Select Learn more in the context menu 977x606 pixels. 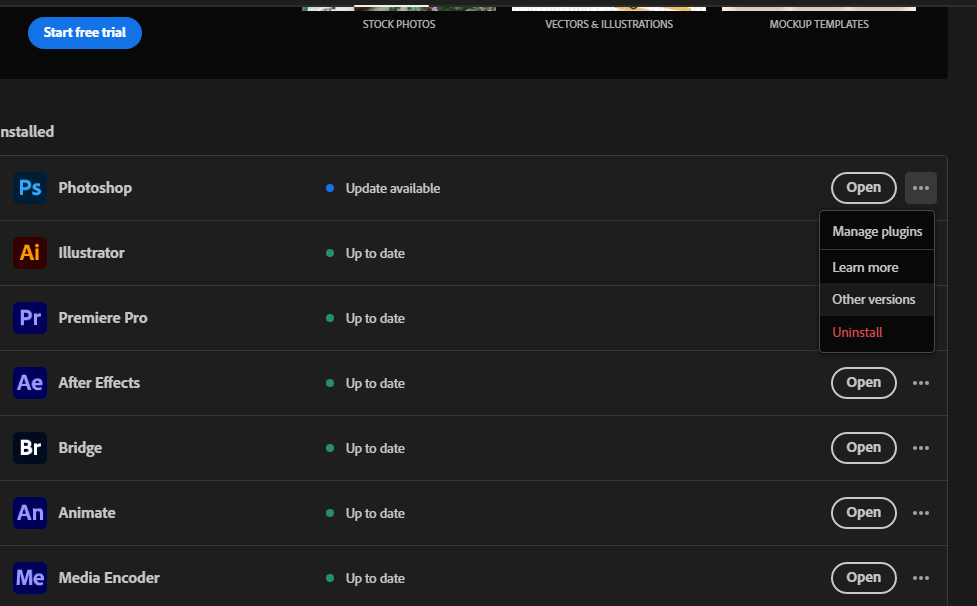[x=877, y=267]
